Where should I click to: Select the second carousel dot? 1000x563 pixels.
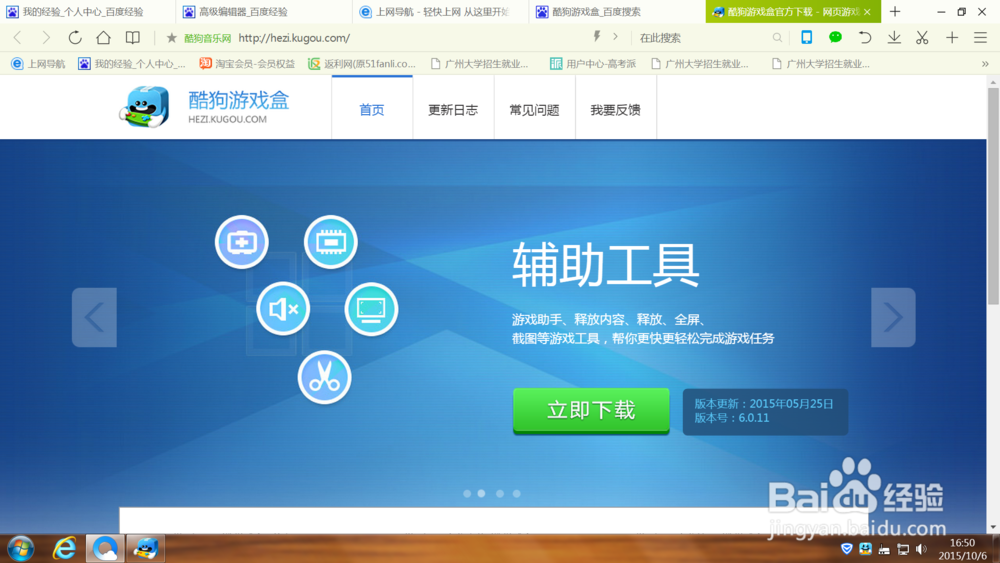(482, 494)
